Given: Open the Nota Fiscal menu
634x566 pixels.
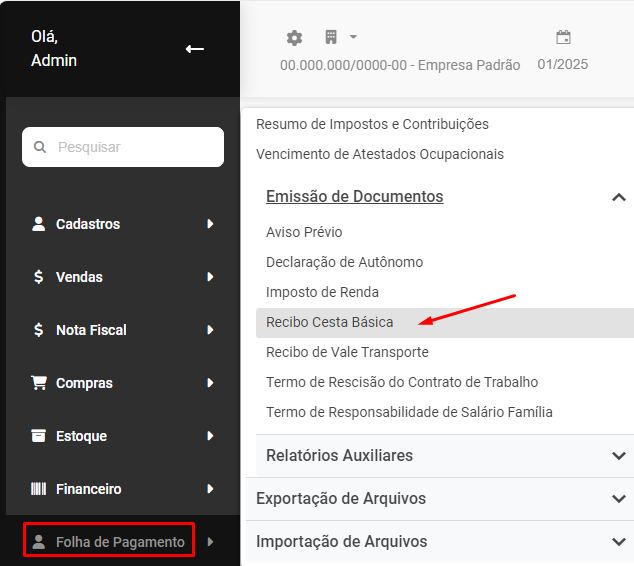Looking at the screenshot, I should tap(91, 330).
